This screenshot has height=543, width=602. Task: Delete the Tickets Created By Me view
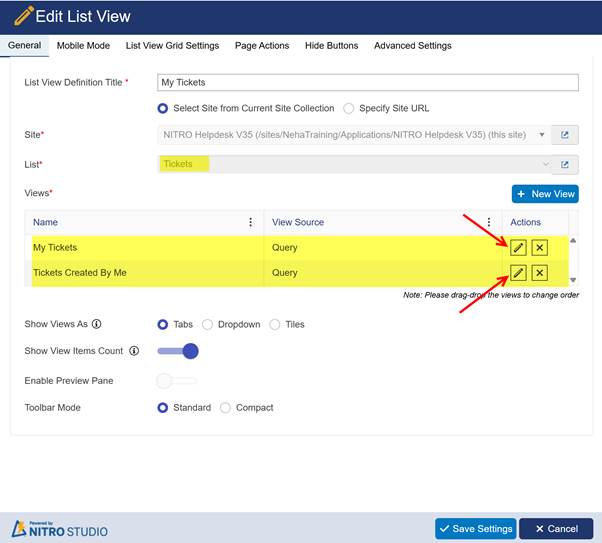(539, 273)
